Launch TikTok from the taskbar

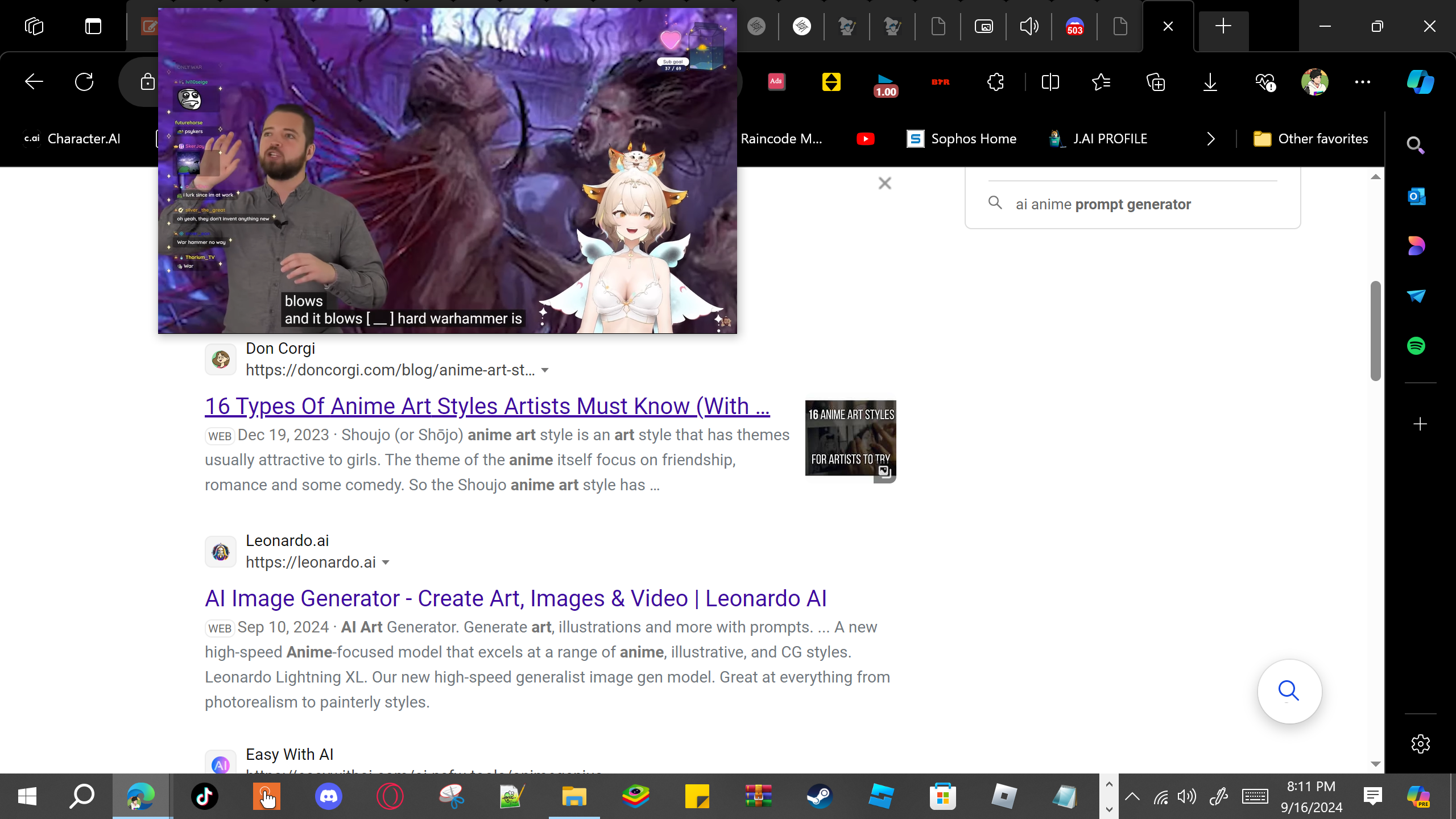205,796
